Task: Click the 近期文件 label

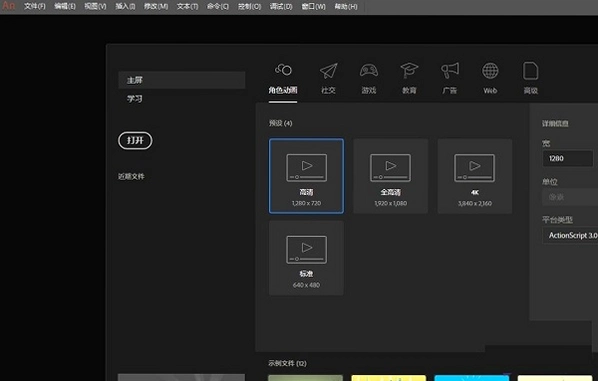Action: pyautogui.click(x=131, y=176)
